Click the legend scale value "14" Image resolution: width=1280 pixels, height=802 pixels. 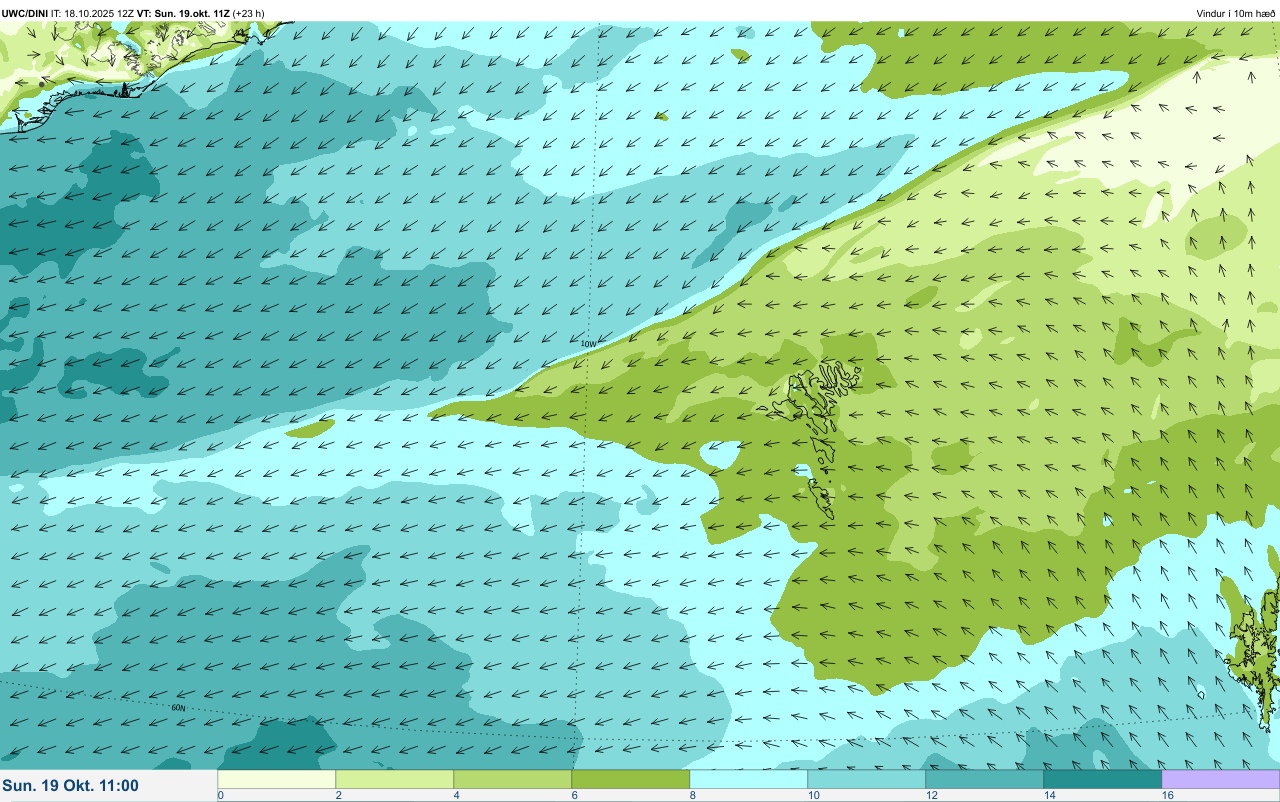tap(1050, 795)
